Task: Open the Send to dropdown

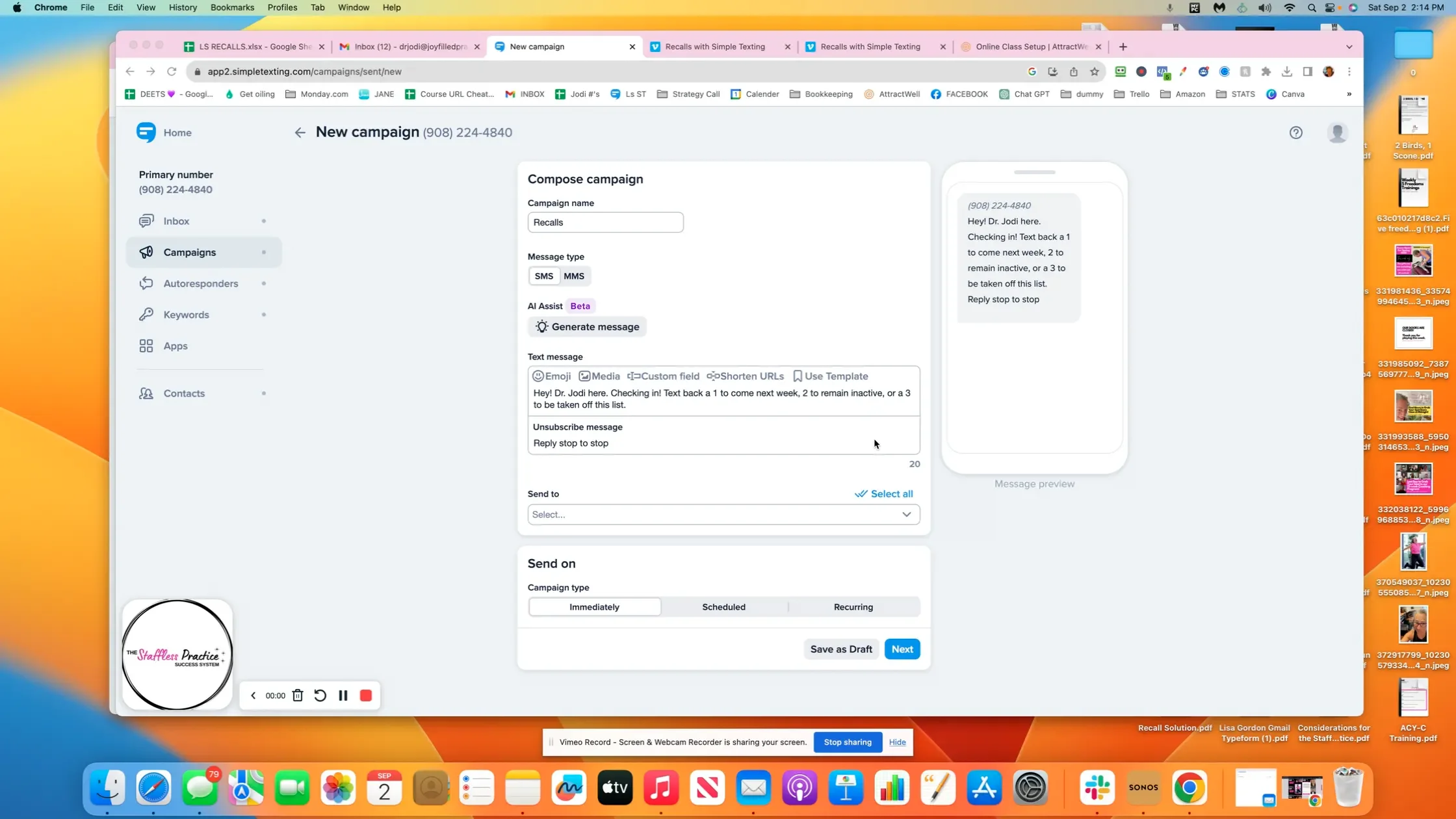Action: point(723,514)
